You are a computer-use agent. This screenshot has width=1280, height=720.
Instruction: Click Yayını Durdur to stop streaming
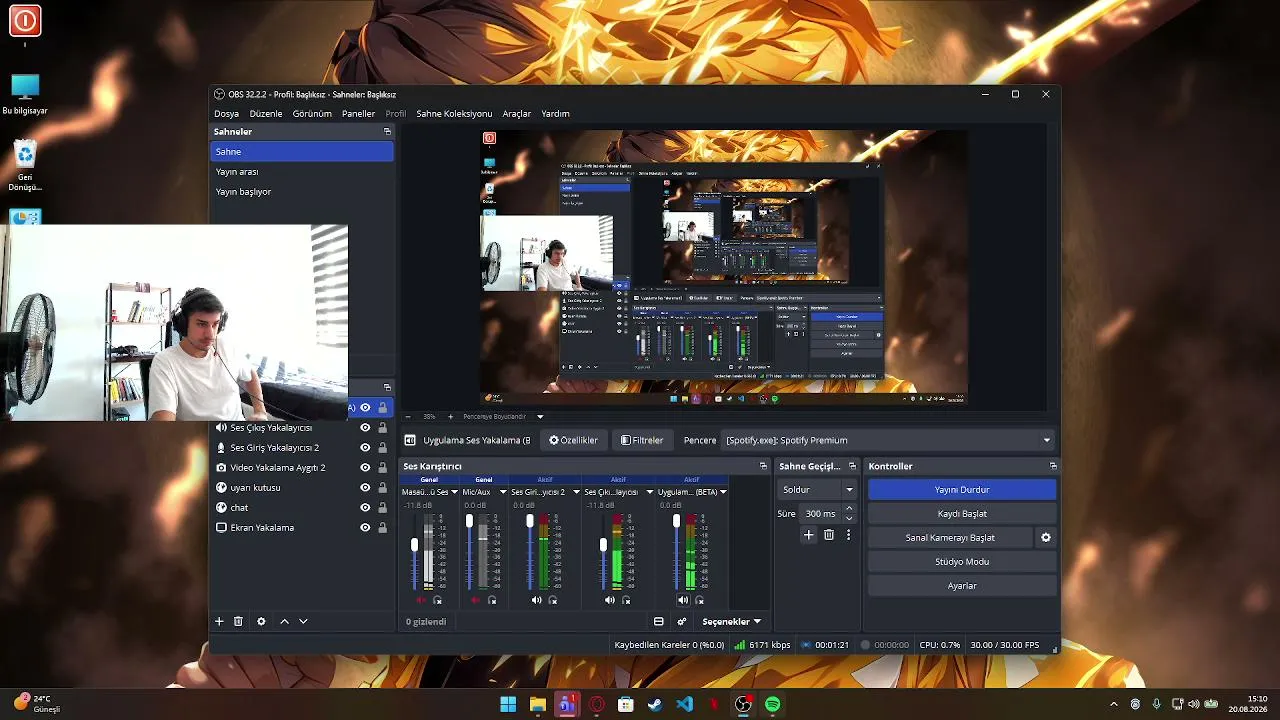[962, 490]
